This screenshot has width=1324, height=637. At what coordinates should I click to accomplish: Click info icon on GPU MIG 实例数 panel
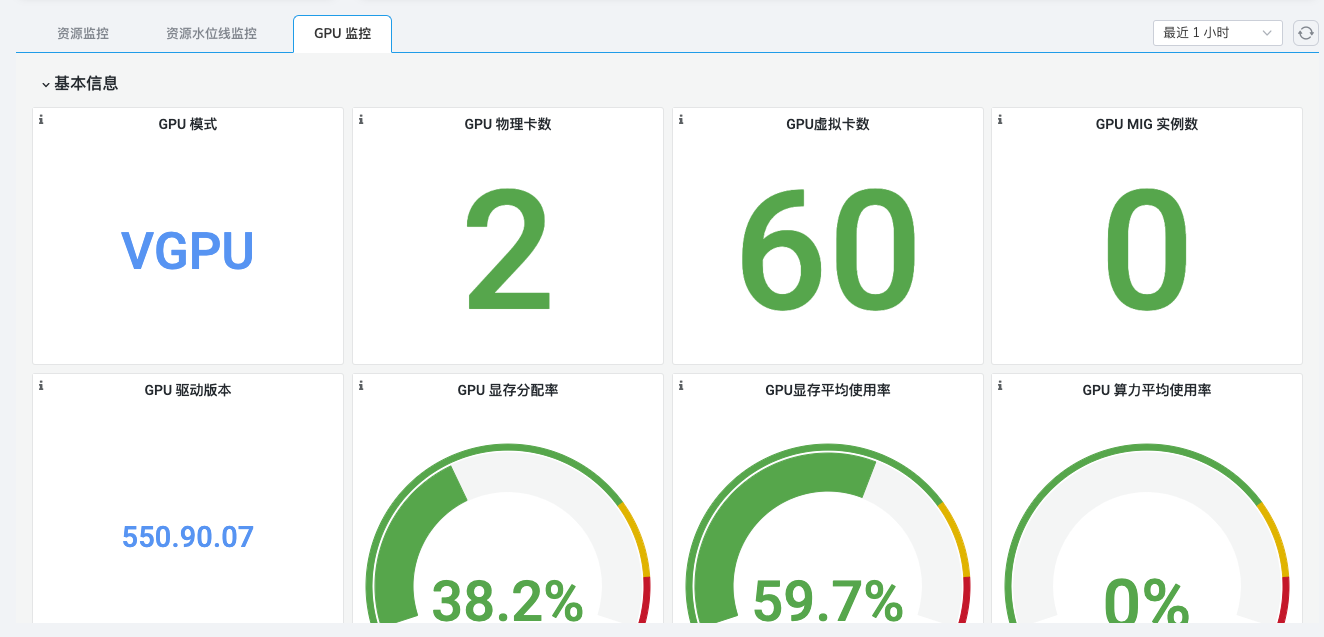tap(1000, 120)
